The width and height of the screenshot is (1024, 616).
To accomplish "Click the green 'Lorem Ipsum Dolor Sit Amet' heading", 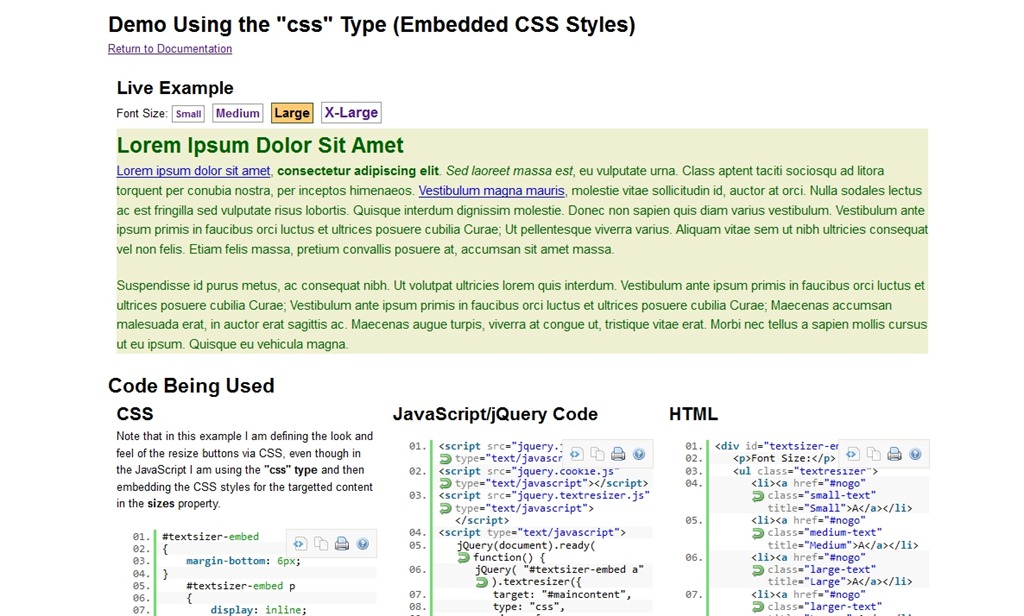I will (x=260, y=145).
